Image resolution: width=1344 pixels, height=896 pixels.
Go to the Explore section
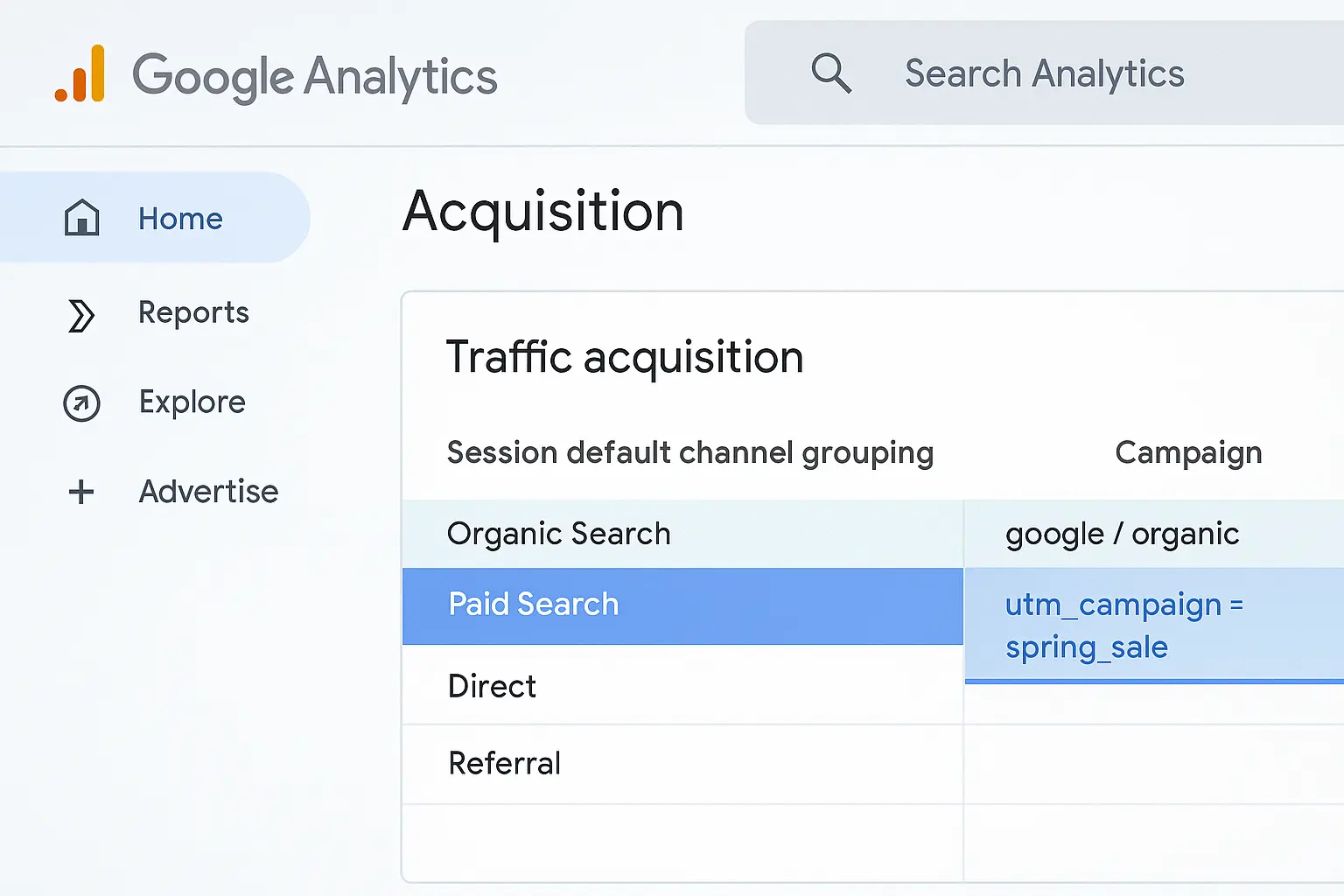192,402
